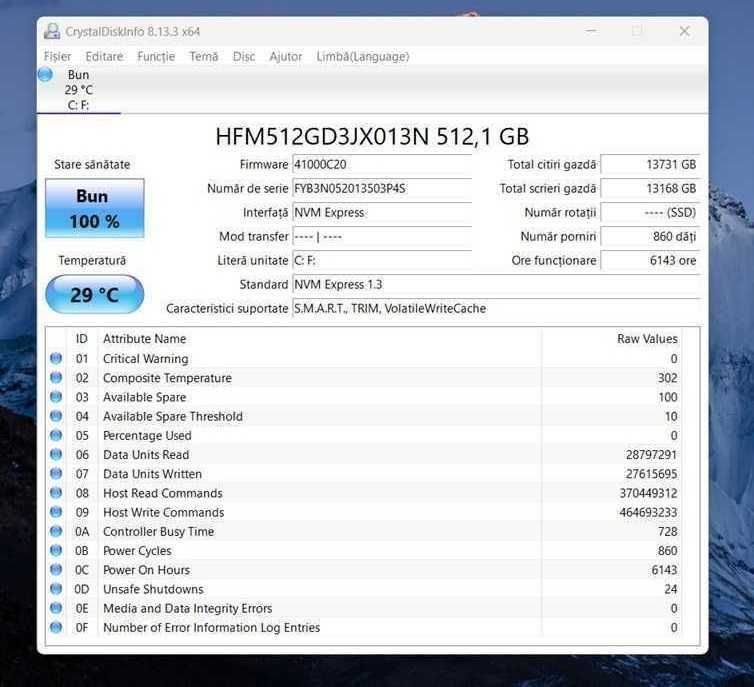Click the ID column header

coord(82,339)
